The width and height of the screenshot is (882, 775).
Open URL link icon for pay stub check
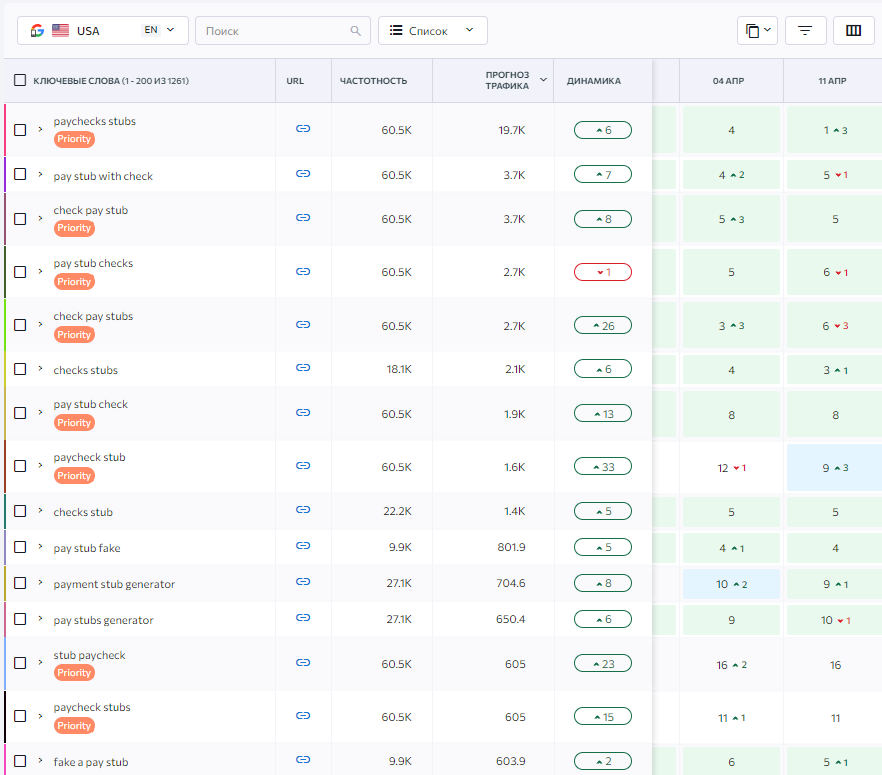tap(303, 413)
